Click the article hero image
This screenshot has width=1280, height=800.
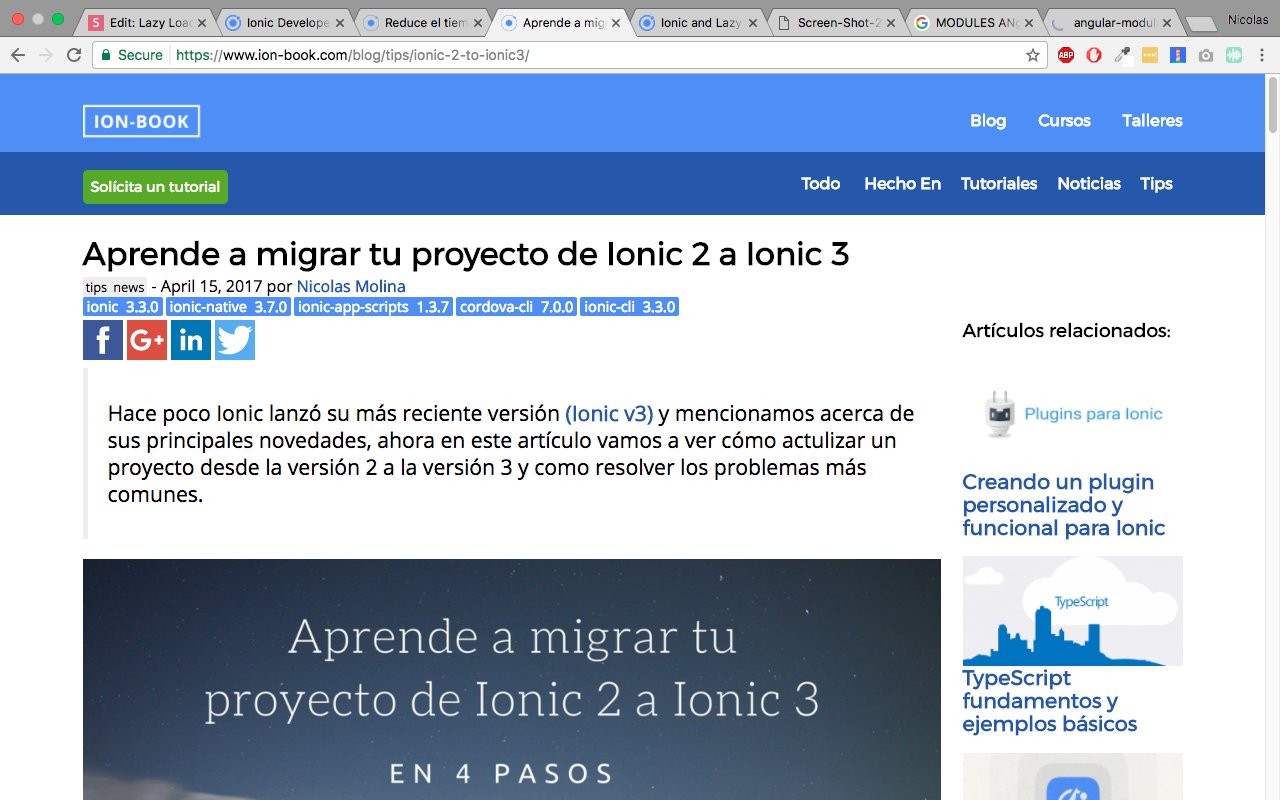coord(512,679)
